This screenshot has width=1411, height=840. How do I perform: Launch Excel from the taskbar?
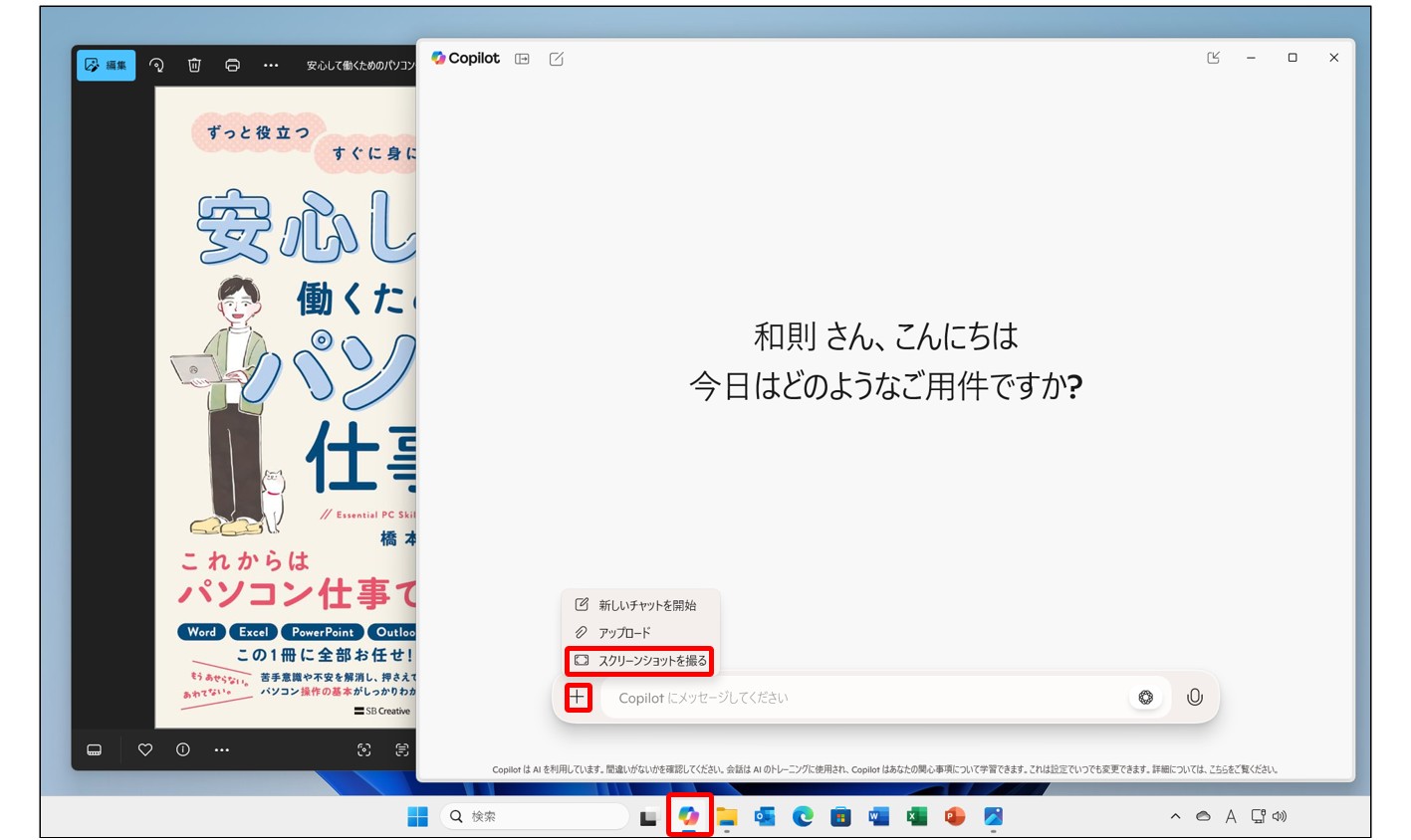917,816
